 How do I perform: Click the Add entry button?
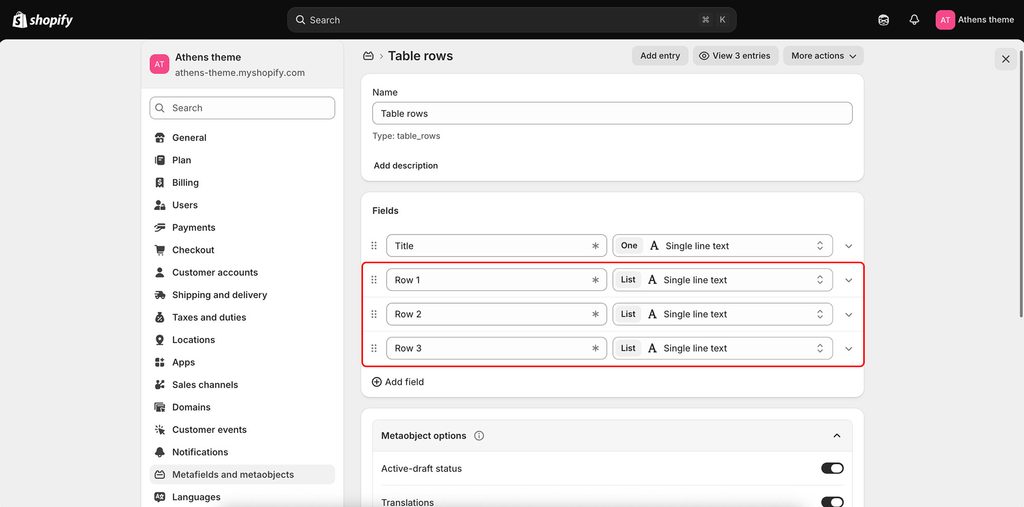click(660, 56)
